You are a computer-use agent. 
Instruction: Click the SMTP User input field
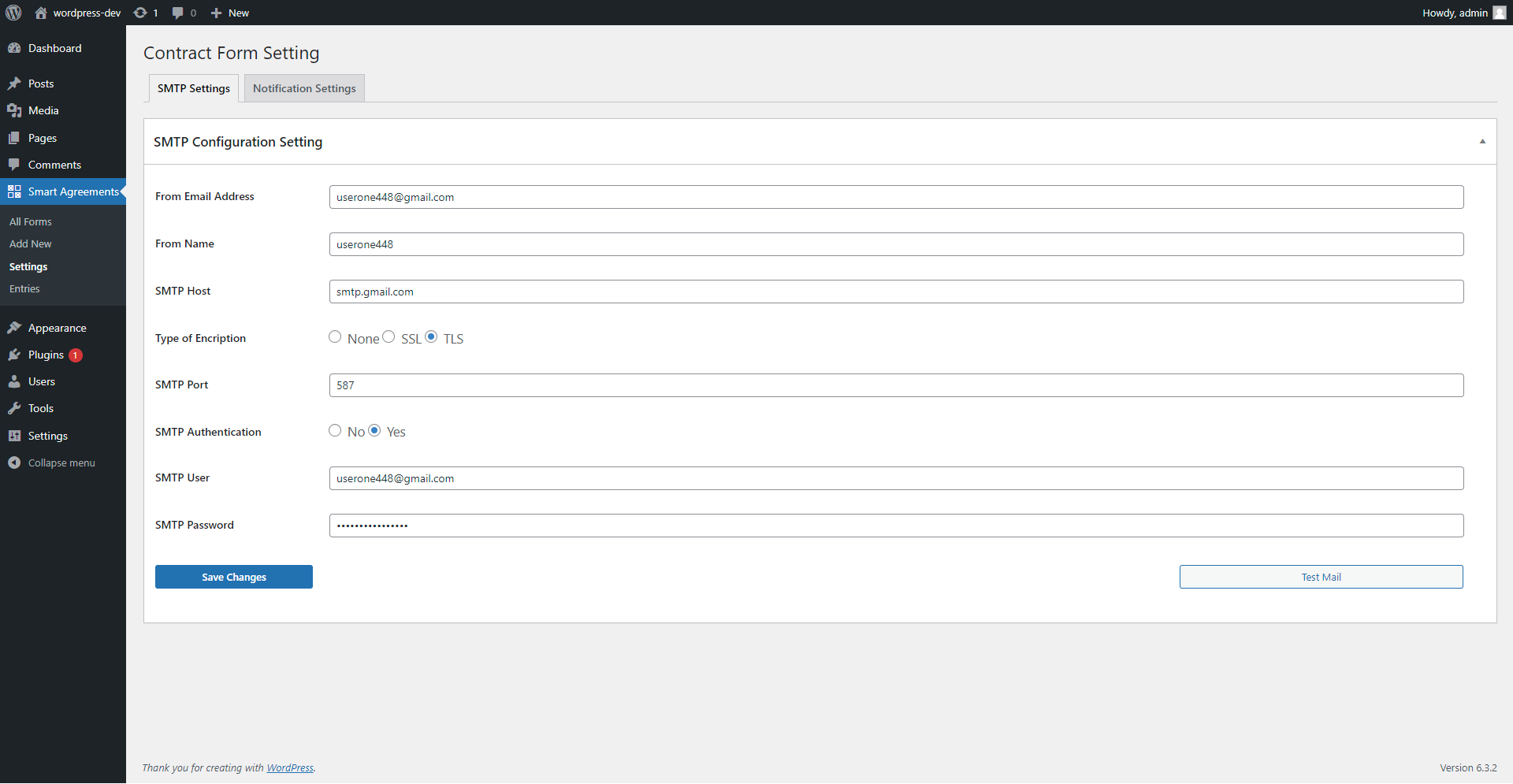(897, 478)
